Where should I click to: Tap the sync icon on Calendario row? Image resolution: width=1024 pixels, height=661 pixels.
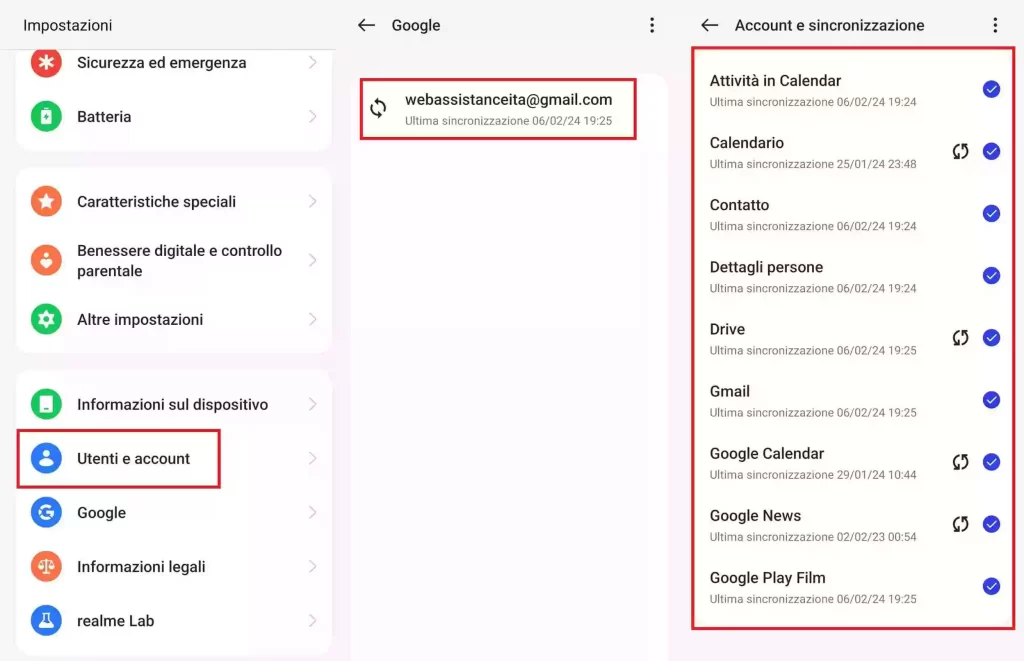point(960,152)
